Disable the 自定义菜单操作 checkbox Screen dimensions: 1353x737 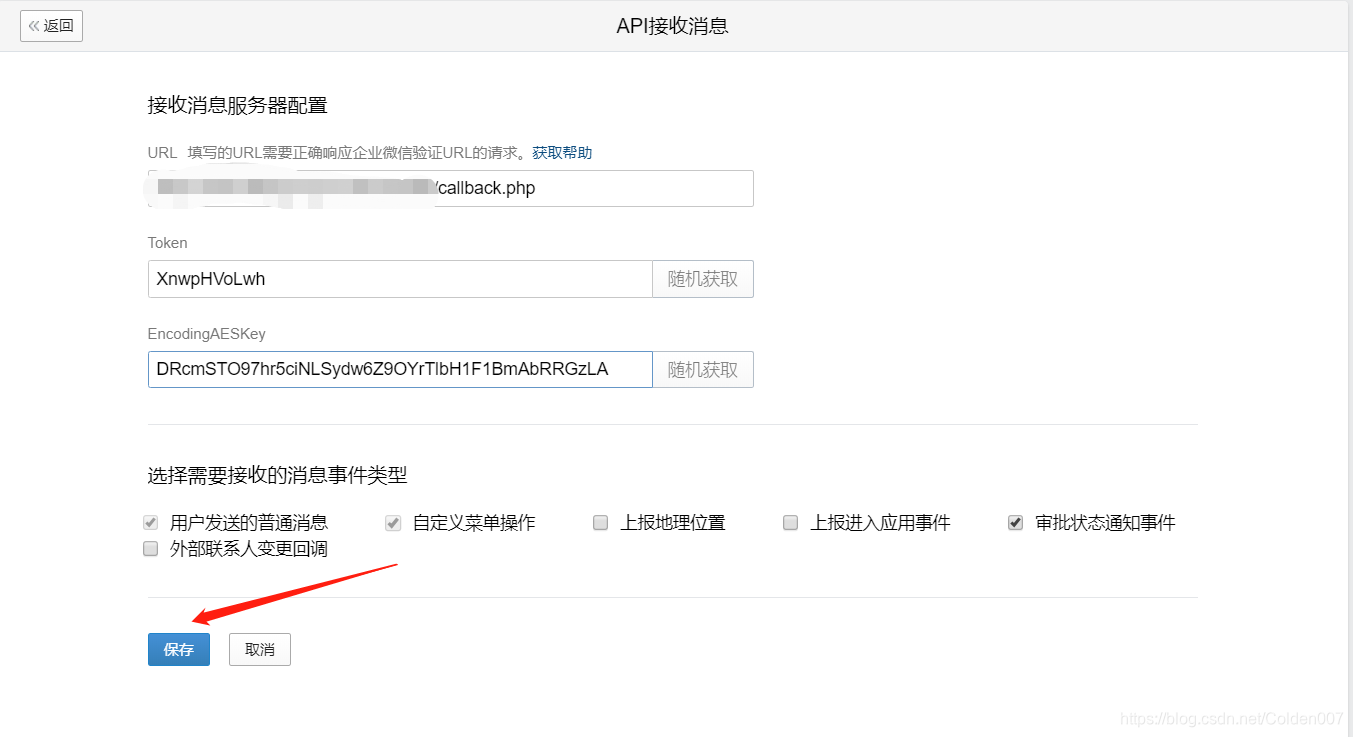coord(392,522)
